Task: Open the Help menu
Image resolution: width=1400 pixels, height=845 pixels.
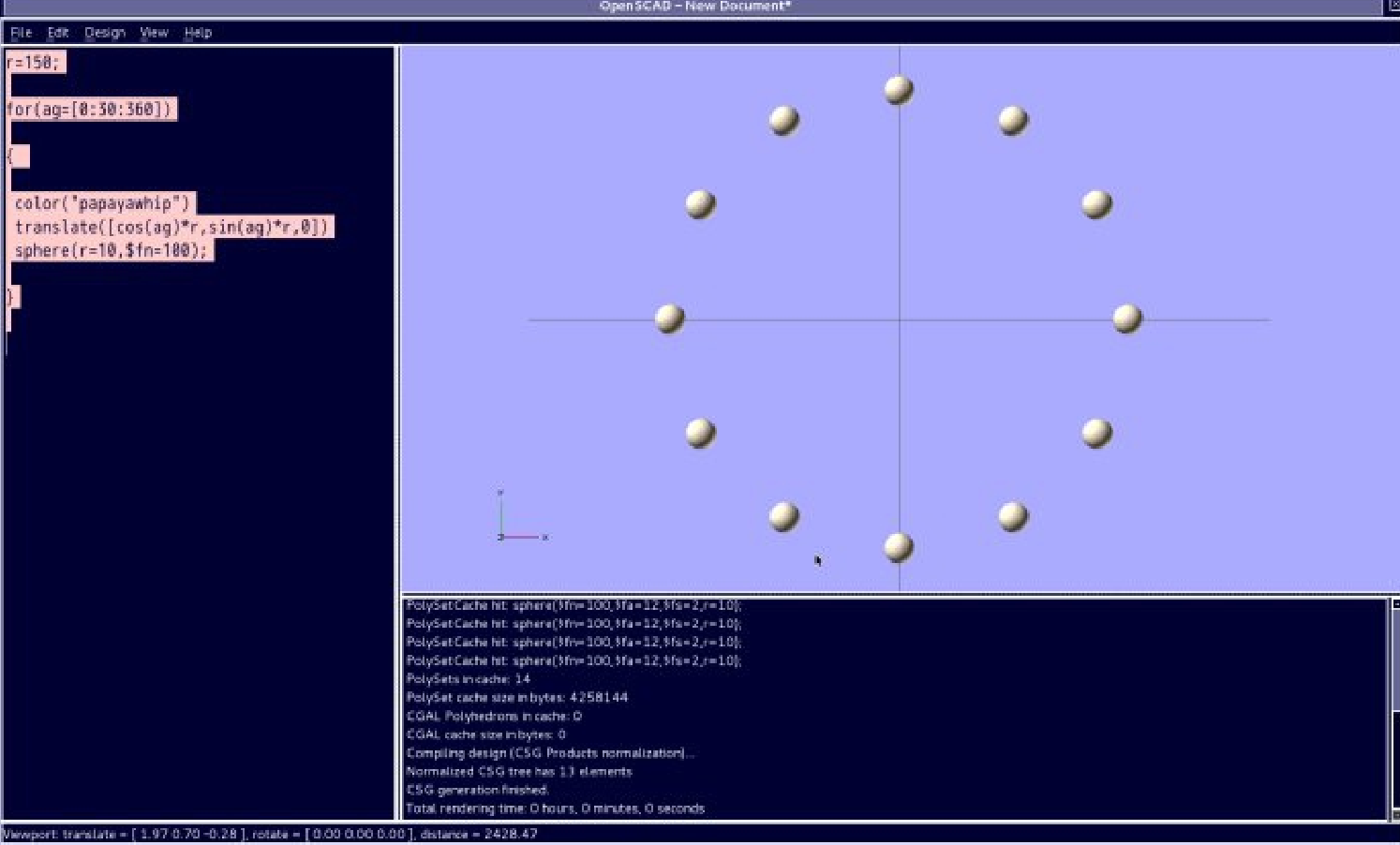Action: pyautogui.click(x=198, y=32)
